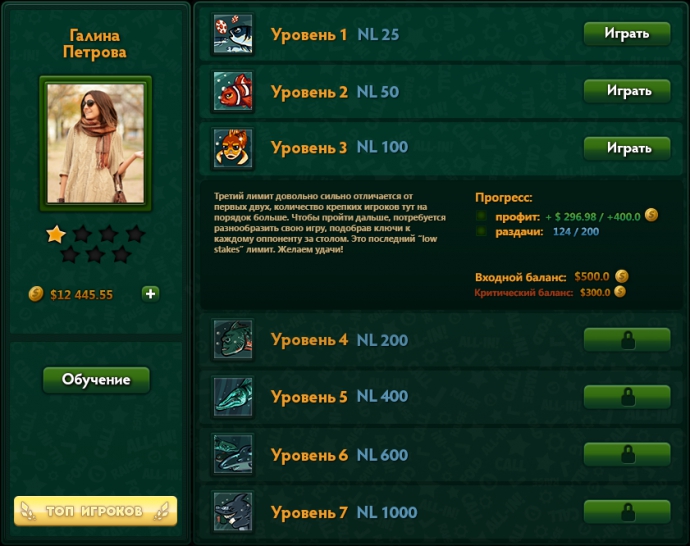Expand the Уровень 4 NL 200 row

click(x=441, y=340)
